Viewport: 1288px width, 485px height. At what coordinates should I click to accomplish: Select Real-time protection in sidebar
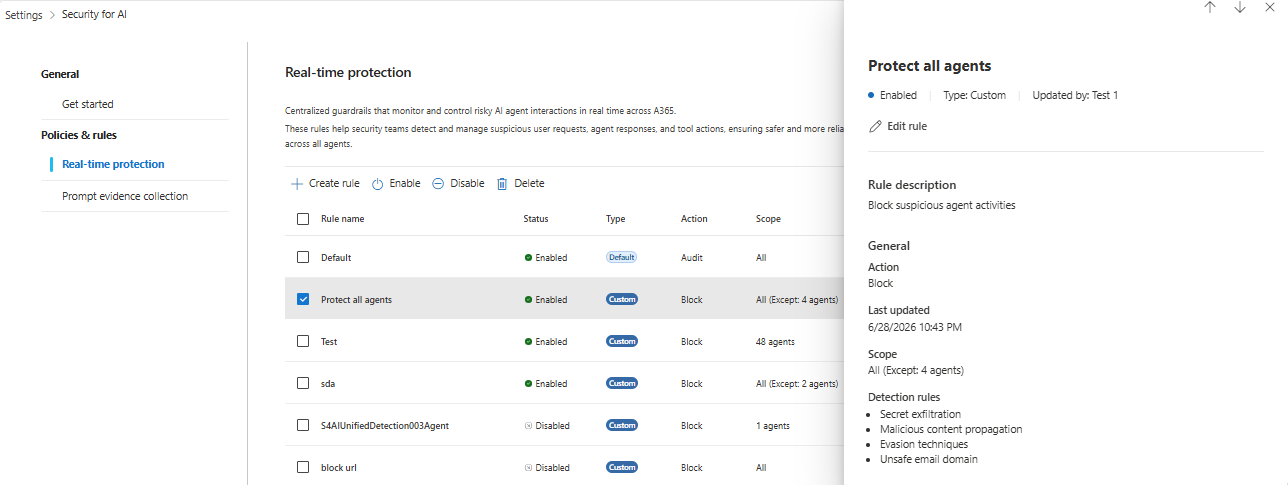(113, 164)
